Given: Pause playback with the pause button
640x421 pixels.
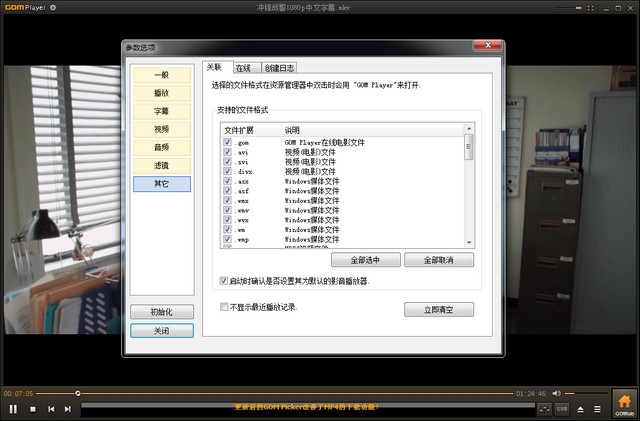Looking at the screenshot, I should (x=13, y=409).
